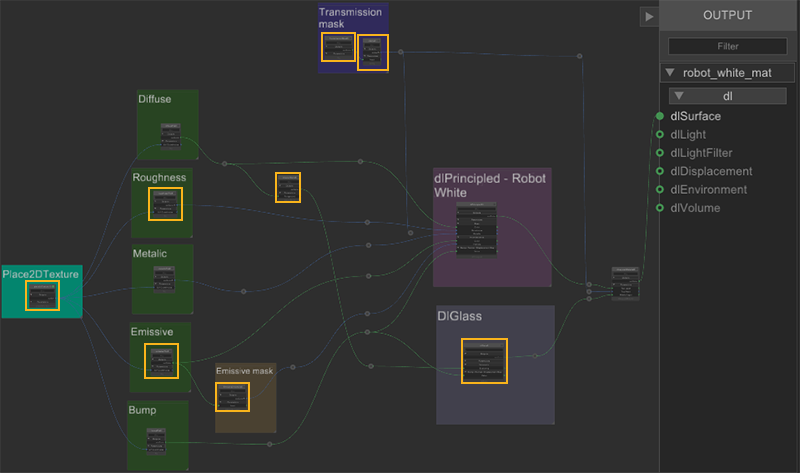Viewport: 800px width, 473px height.
Task: Select the left node in the Transmission mask group
Action: point(338,47)
